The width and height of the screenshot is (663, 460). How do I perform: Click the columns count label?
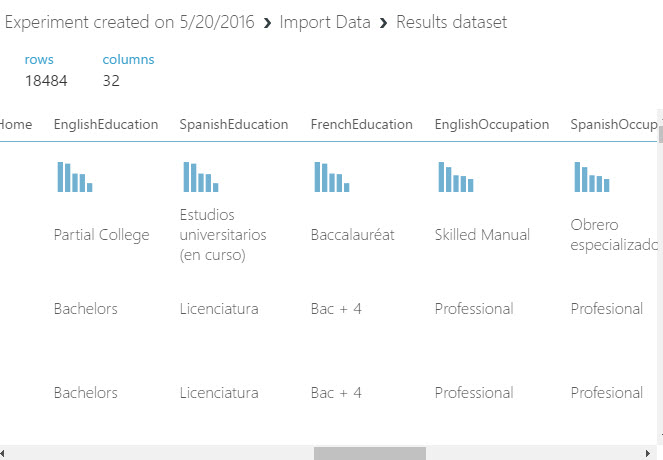(x=128, y=60)
